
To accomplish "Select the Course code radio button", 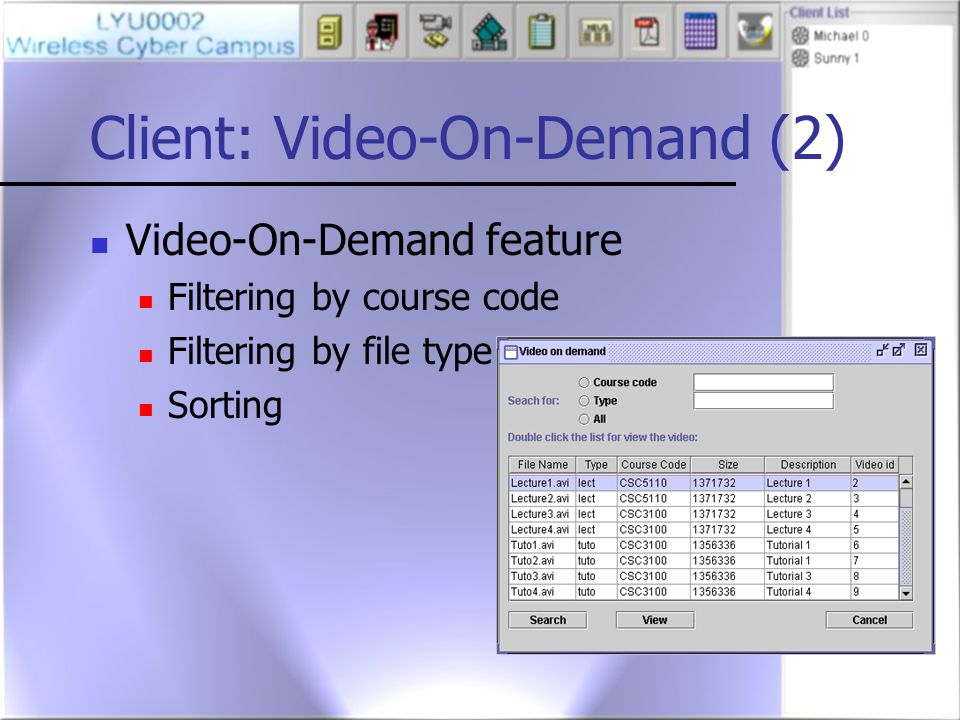I will (x=583, y=382).
